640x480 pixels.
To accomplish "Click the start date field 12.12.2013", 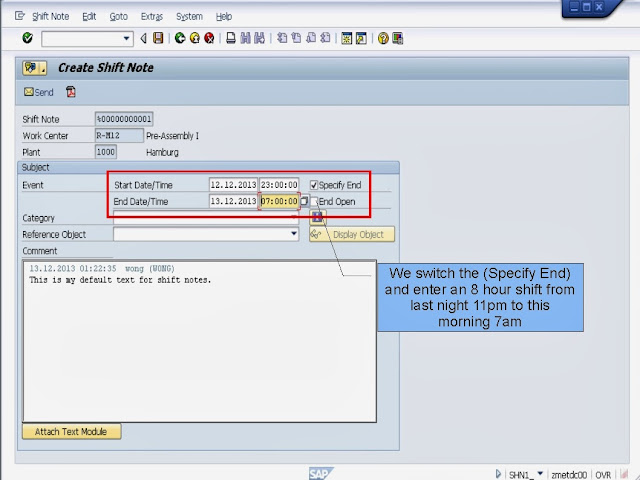I will 233,184.
